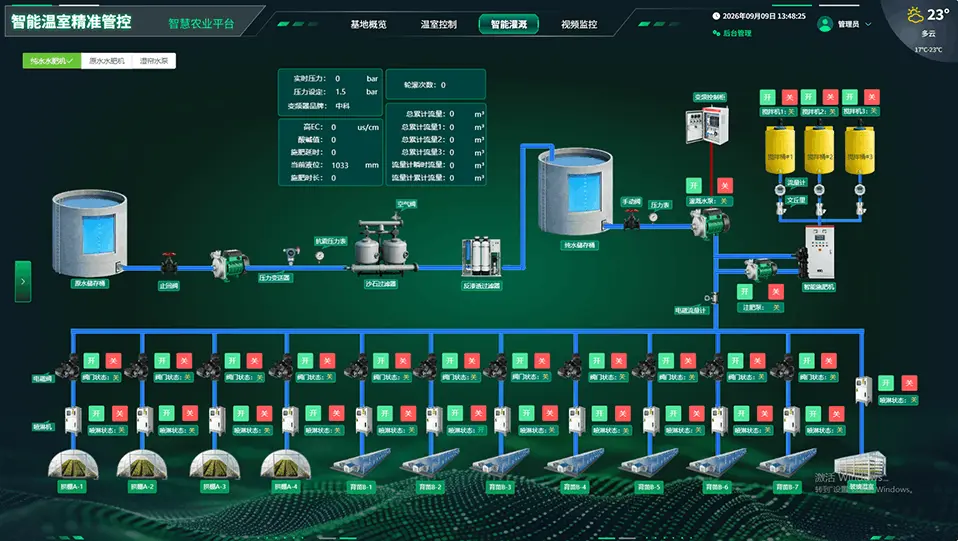Open the 育苗B-5 seedling house
This screenshot has width=958, height=541.
(x=649, y=463)
